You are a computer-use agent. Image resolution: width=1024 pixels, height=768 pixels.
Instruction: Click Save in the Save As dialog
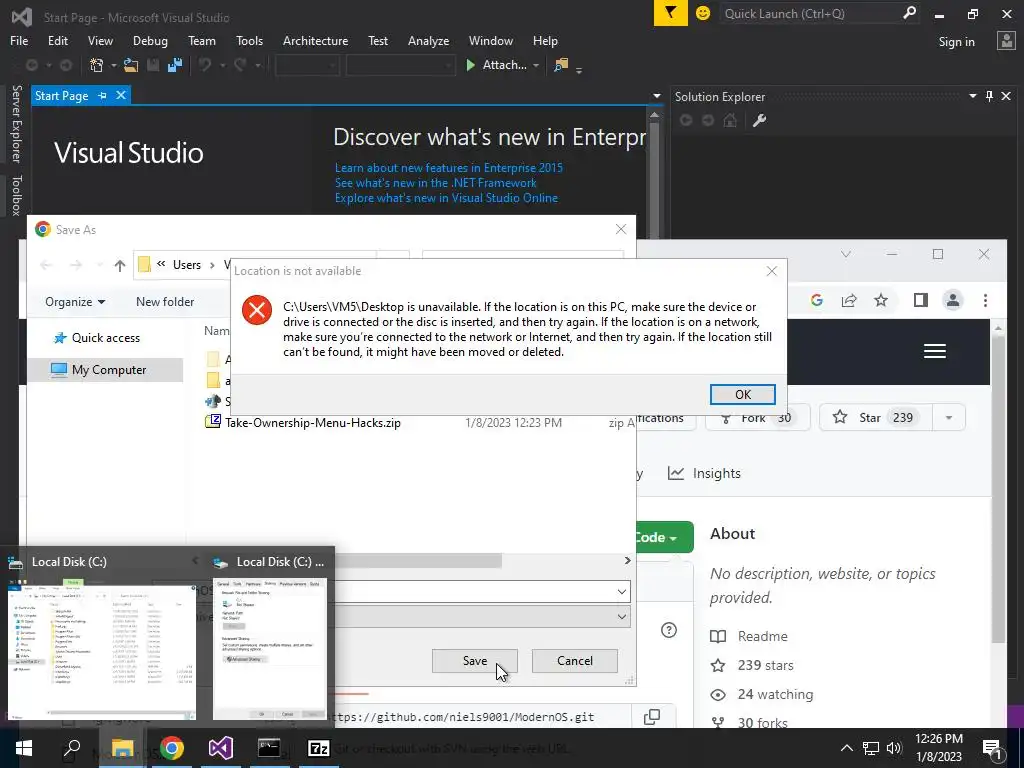point(475,661)
